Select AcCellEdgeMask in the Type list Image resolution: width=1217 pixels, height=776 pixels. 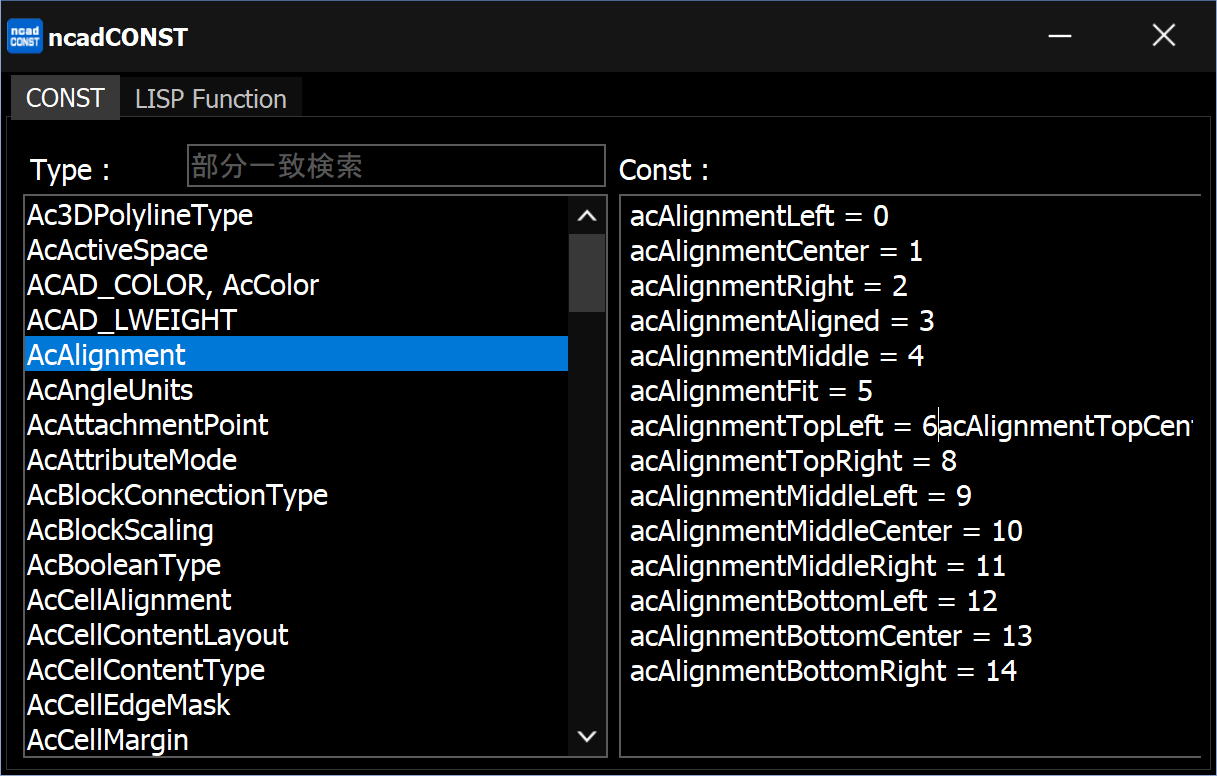point(296,705)
